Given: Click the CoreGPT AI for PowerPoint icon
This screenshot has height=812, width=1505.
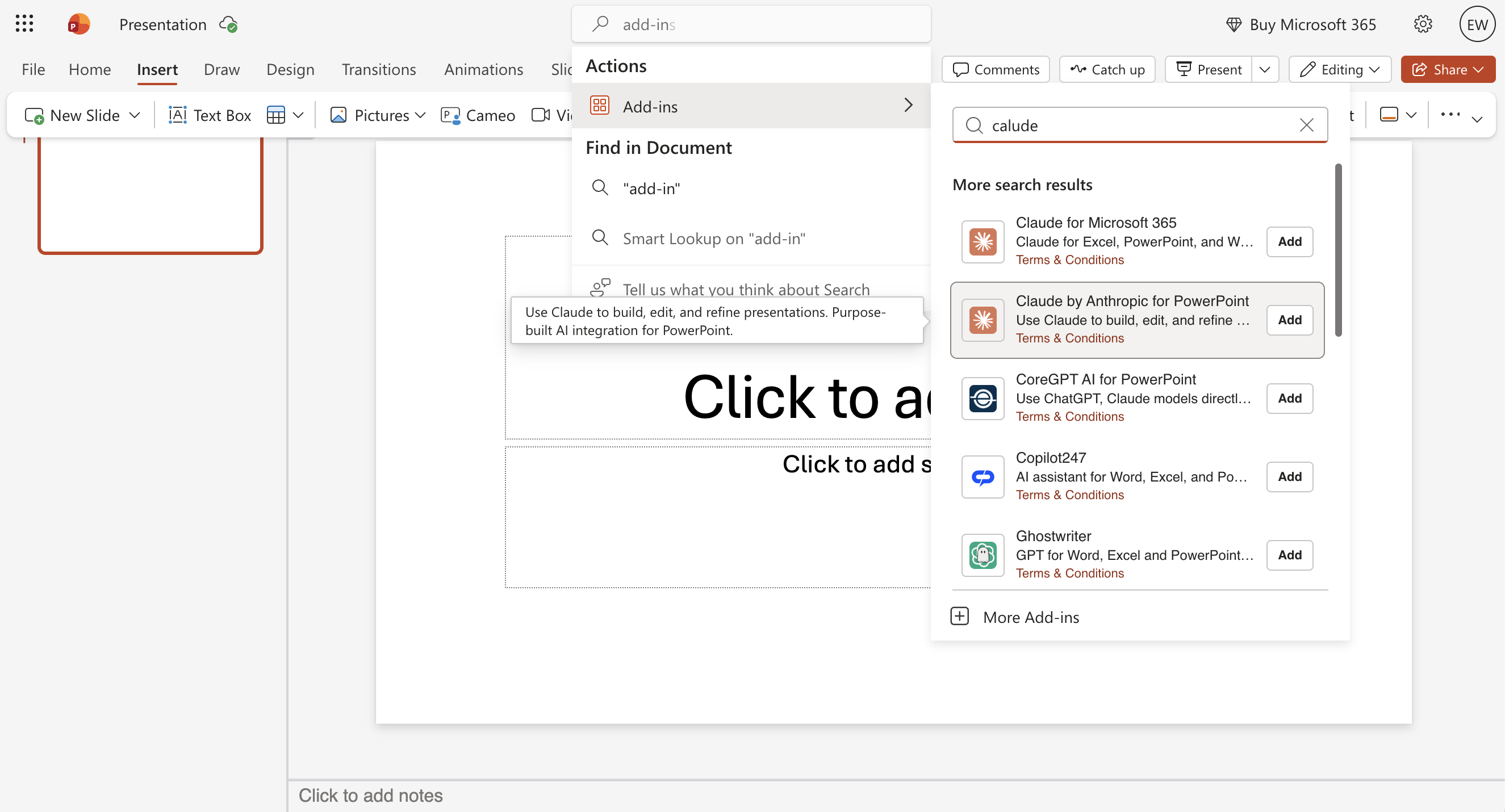Looking at the screenshot, I should pos(983,398).
